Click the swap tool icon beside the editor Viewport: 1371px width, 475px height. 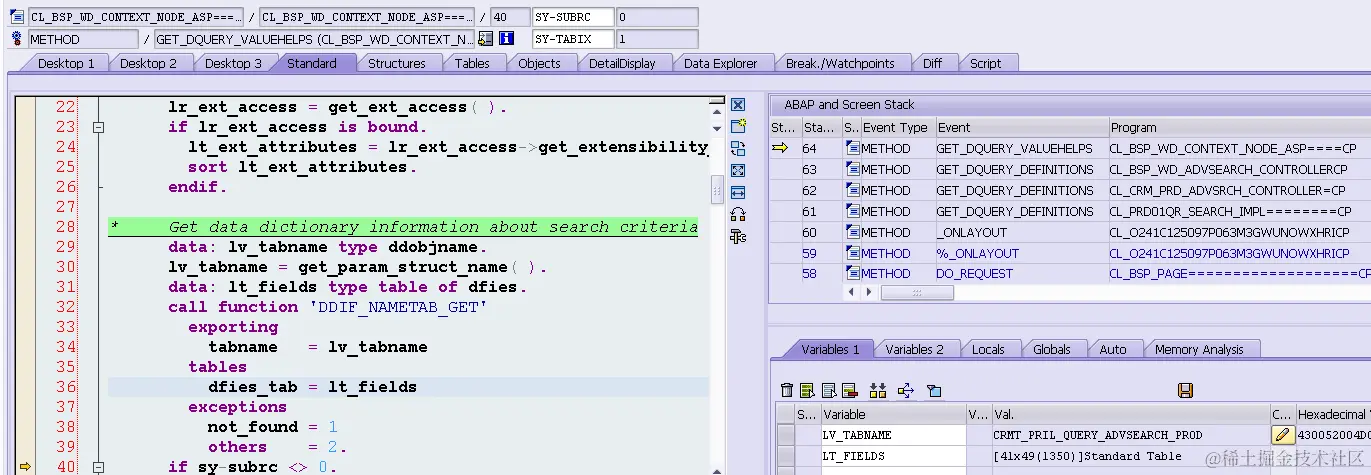coord(738,149)
